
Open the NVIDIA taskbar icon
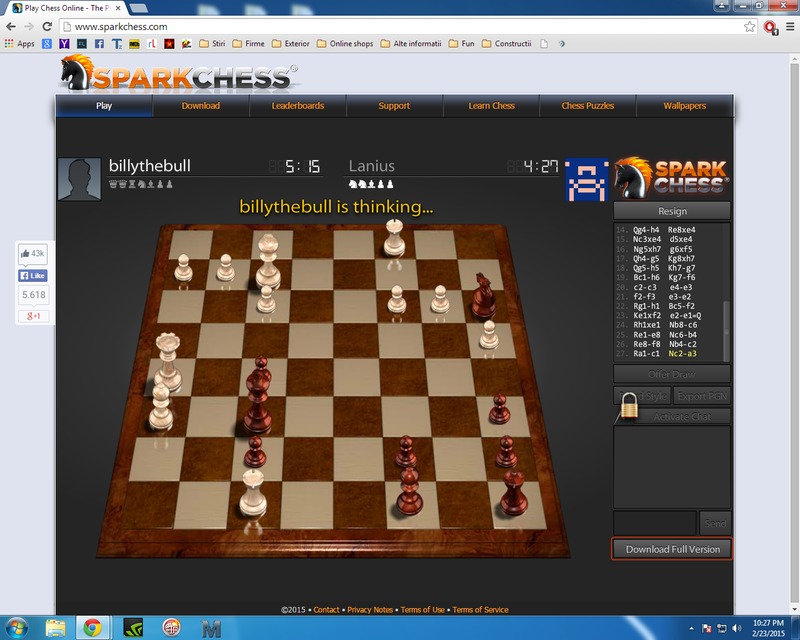tap(133, 628)
